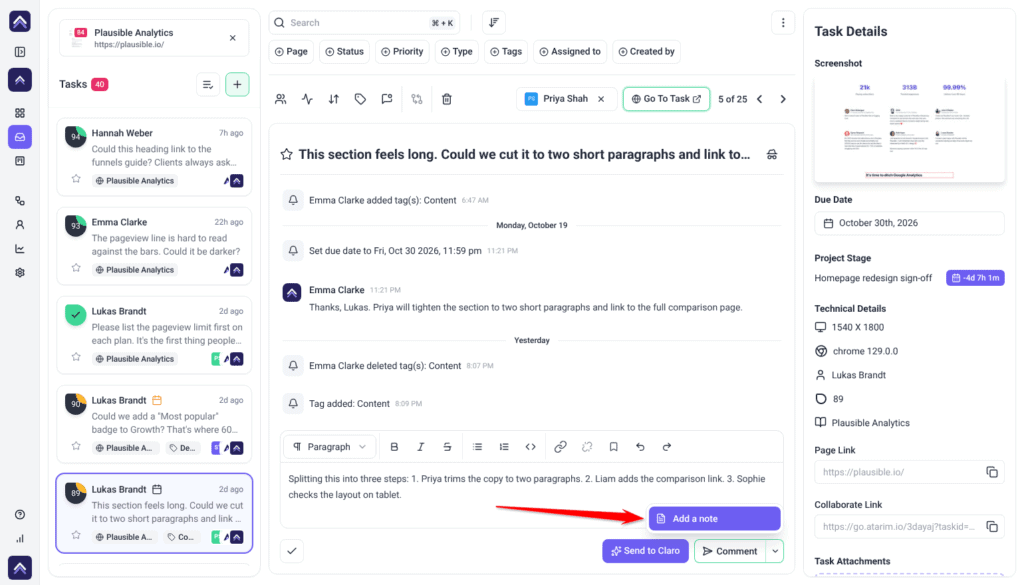Click the incognito icon next to the task title
The width and height of the screenshot is (1024, 585).
[772, 155]
